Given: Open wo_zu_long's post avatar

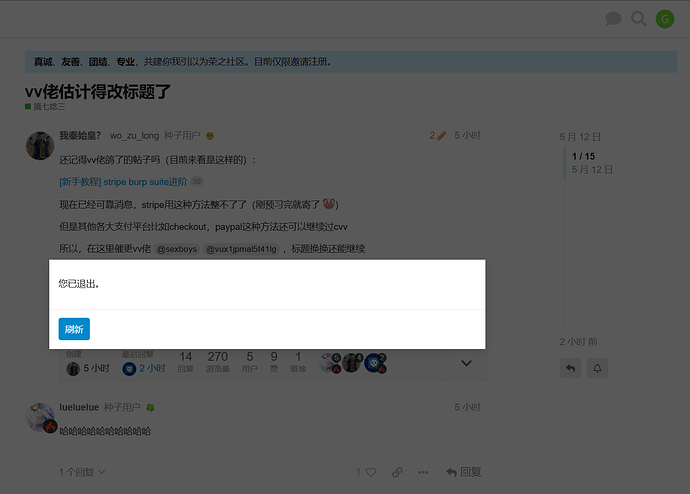Looking at the screenshot, I should [x=40, y=146].
